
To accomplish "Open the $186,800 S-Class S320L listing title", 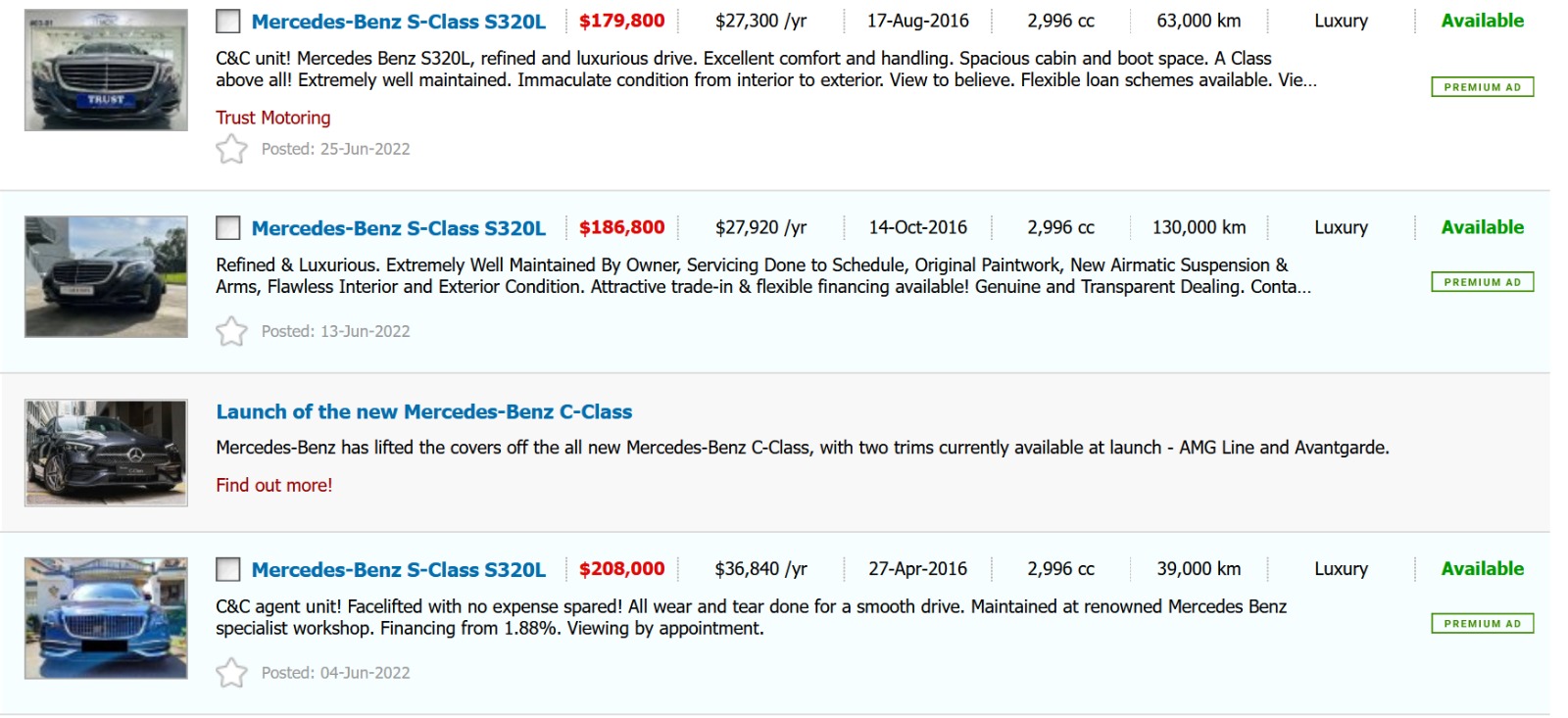I will (x=398, y=228).
